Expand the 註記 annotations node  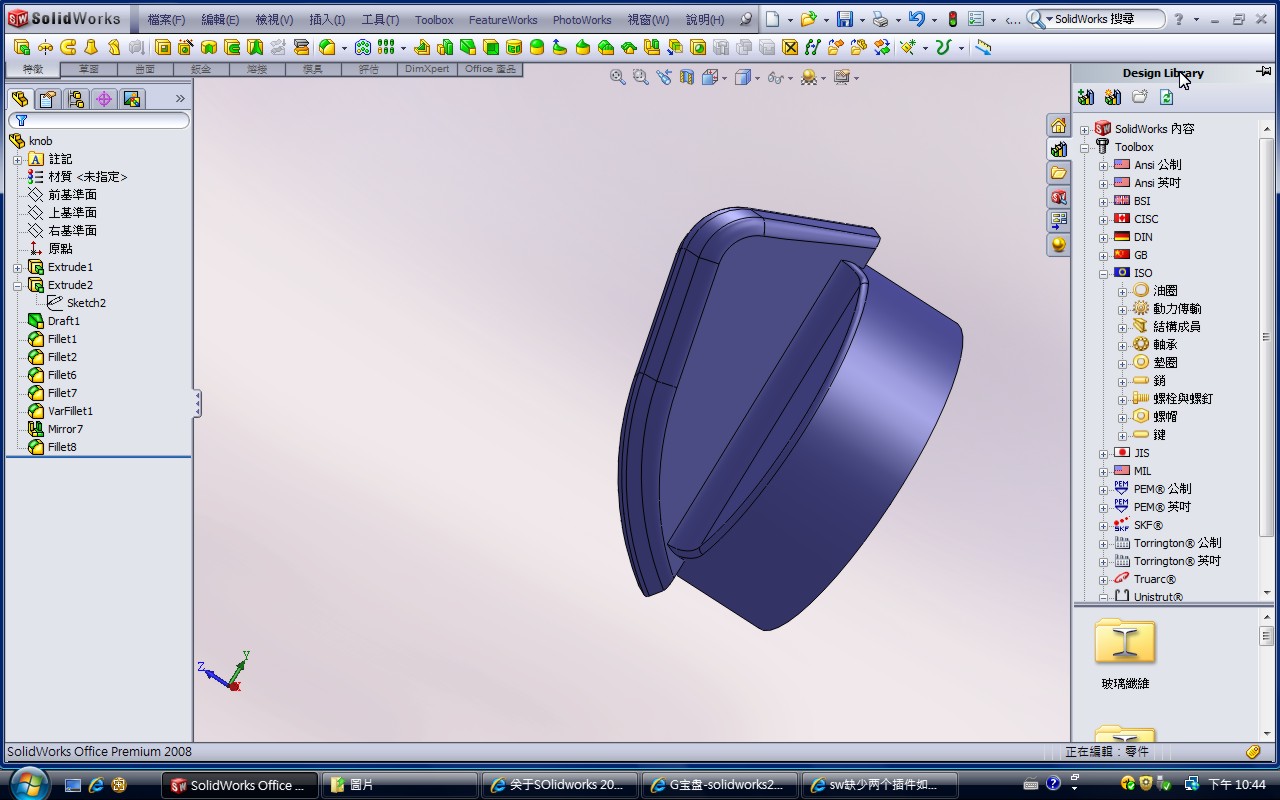click(x=17, y=159)
